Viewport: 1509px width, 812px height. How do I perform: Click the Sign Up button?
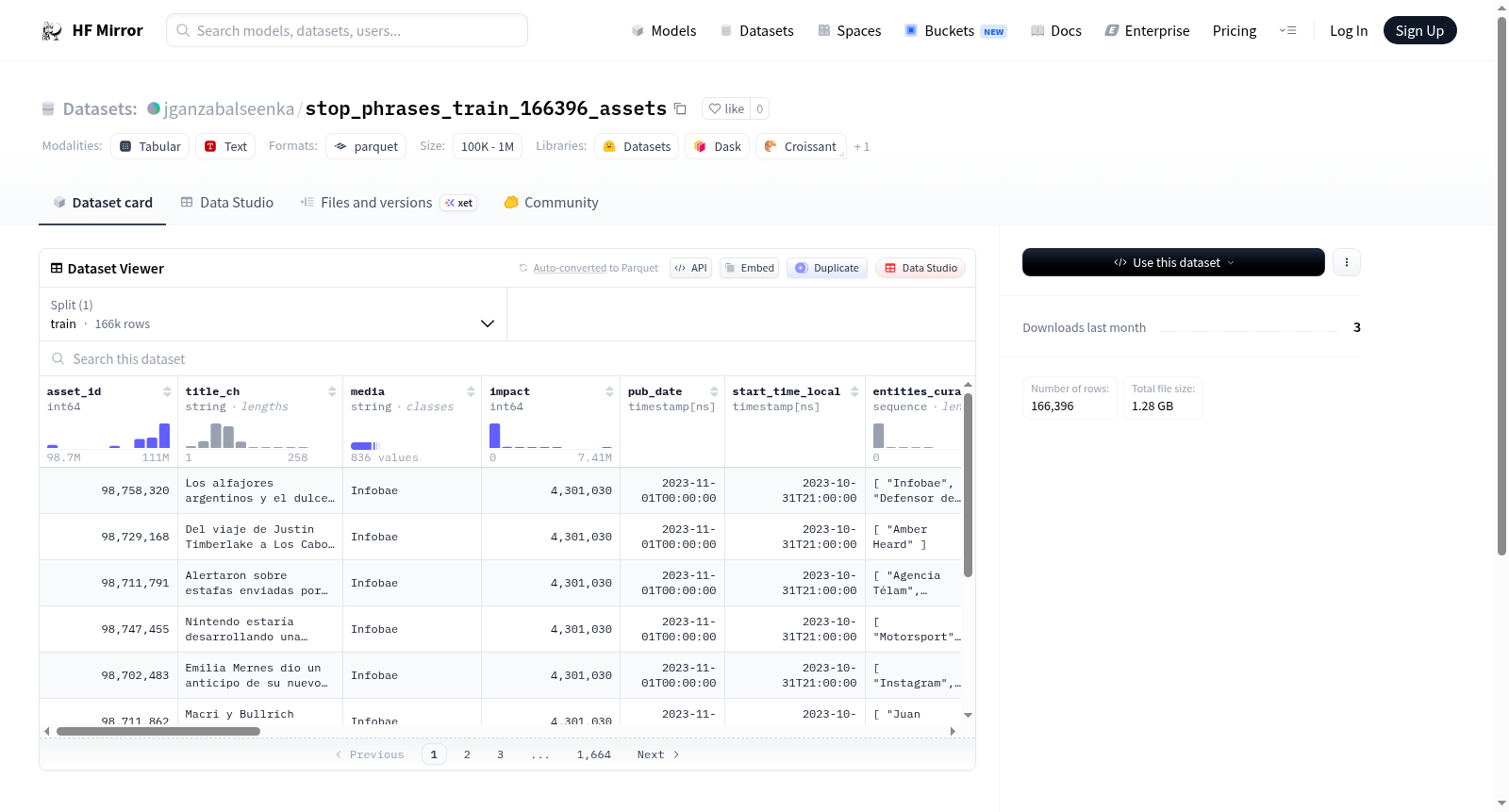pos(1419,30)
